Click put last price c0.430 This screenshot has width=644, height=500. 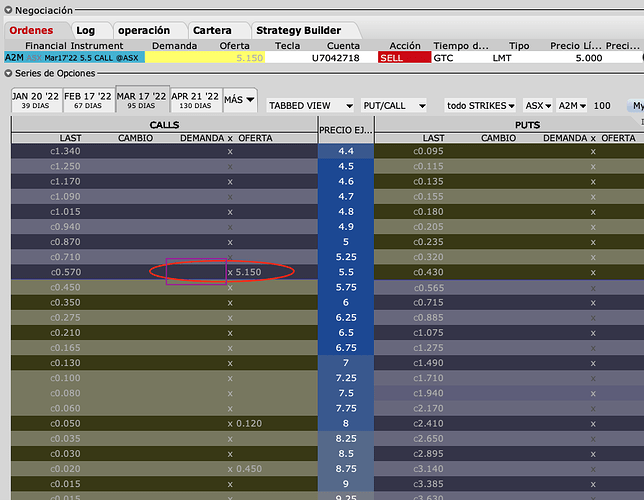(x=428, y=272)
